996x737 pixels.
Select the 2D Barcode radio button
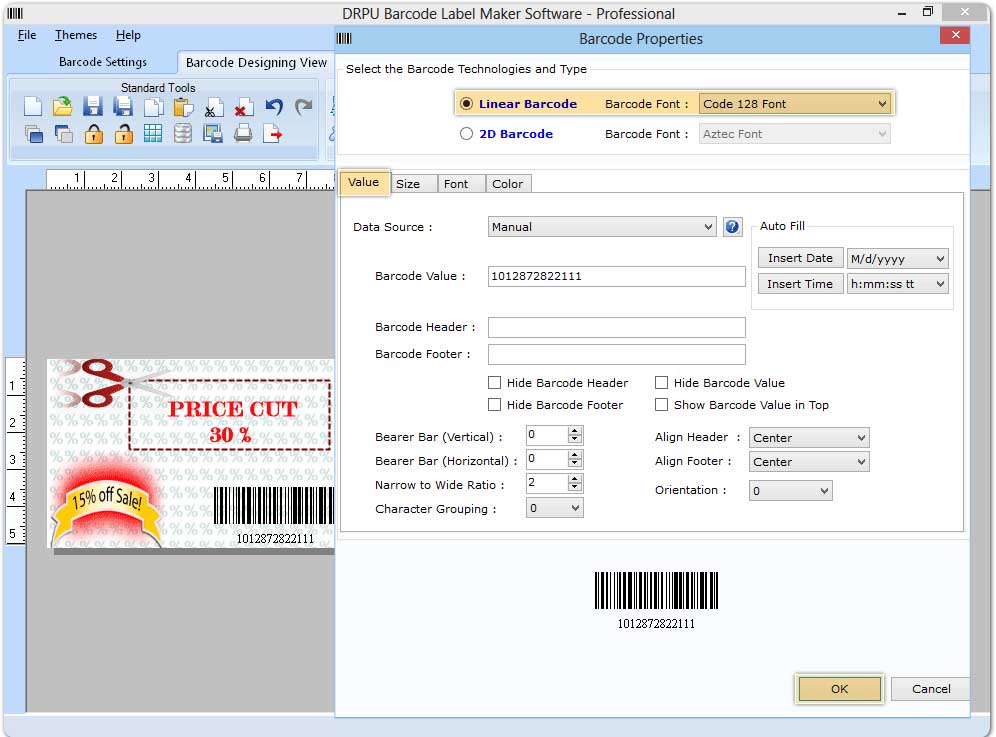click(x=466, y=134)
